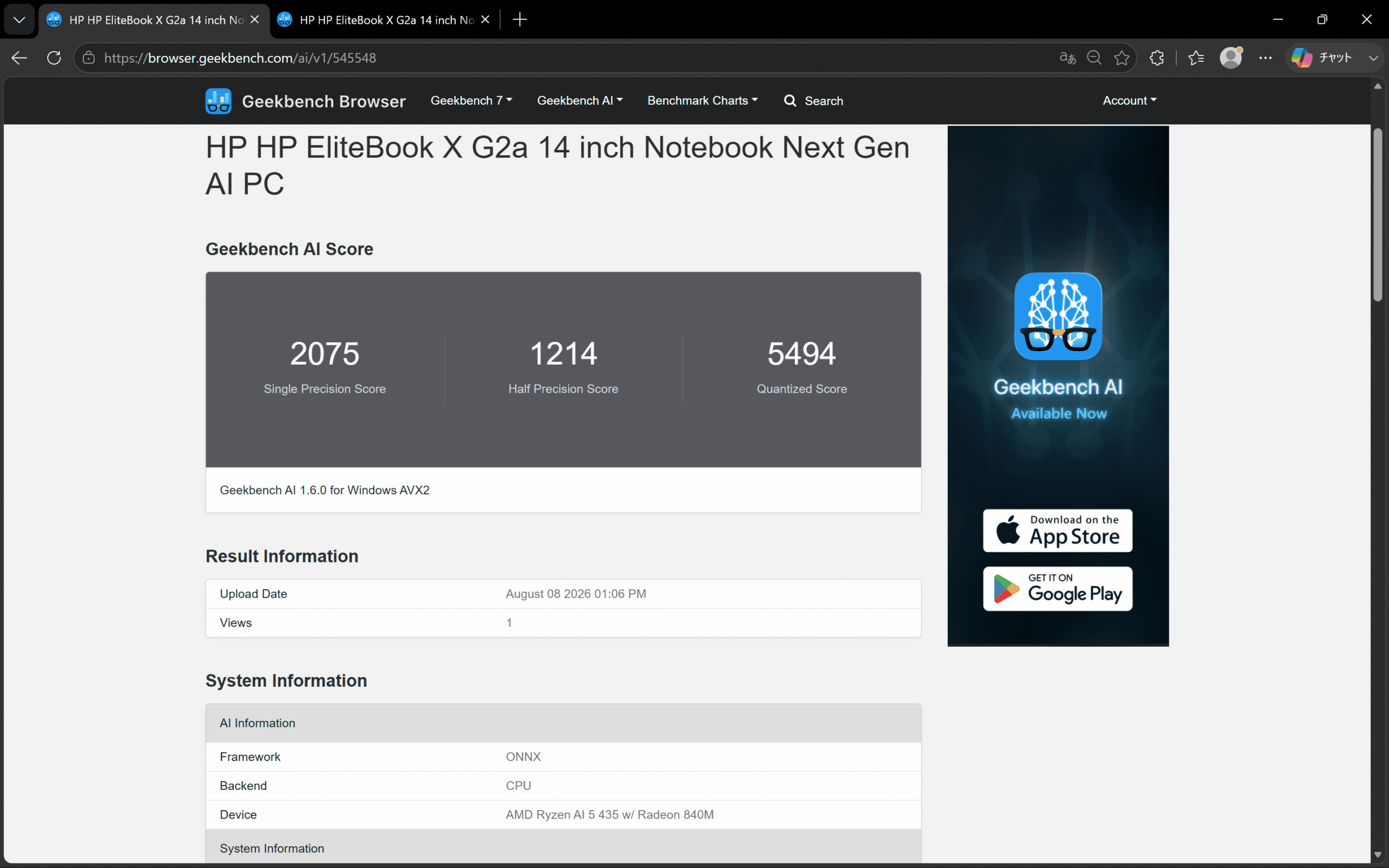Image resolution: width=1389 pixels, height=868 pixels.
Task: Open the browser settings ellipsis menu
Action: (1265, 58)
